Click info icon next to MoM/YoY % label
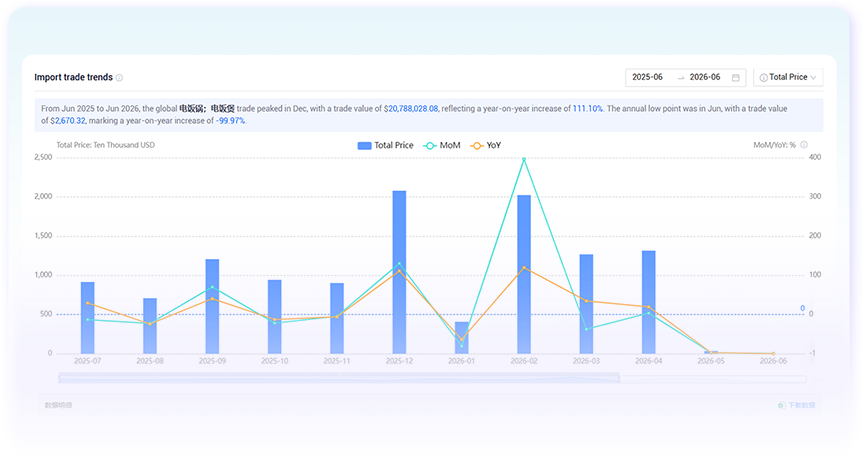This screenshot has width=862, height=456. coord(804,145)
